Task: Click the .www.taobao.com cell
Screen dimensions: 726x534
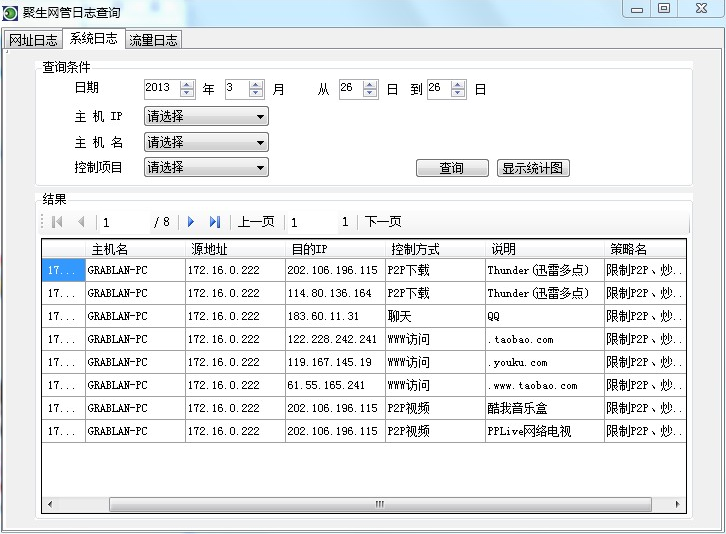Action: [544, 385]
